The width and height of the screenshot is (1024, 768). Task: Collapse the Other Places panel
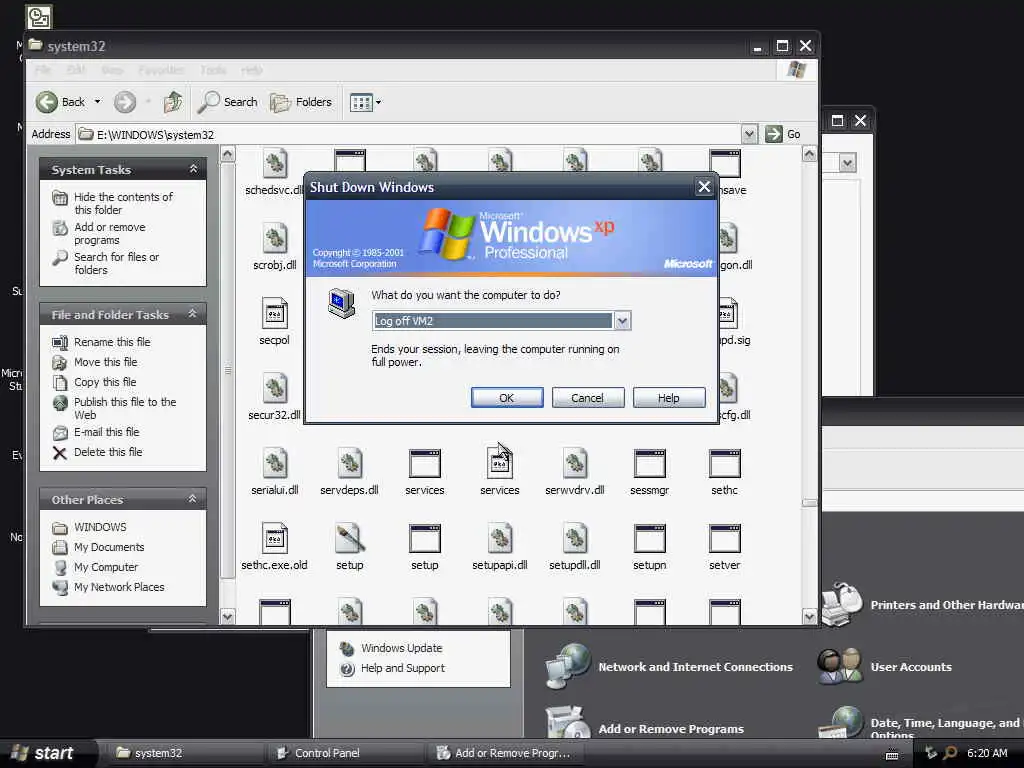pos(193,499)
